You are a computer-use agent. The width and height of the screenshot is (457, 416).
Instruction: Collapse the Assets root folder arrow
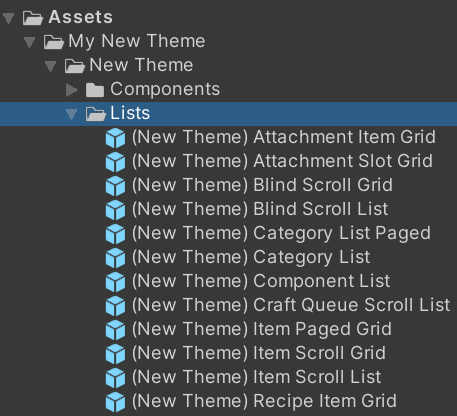9,18
